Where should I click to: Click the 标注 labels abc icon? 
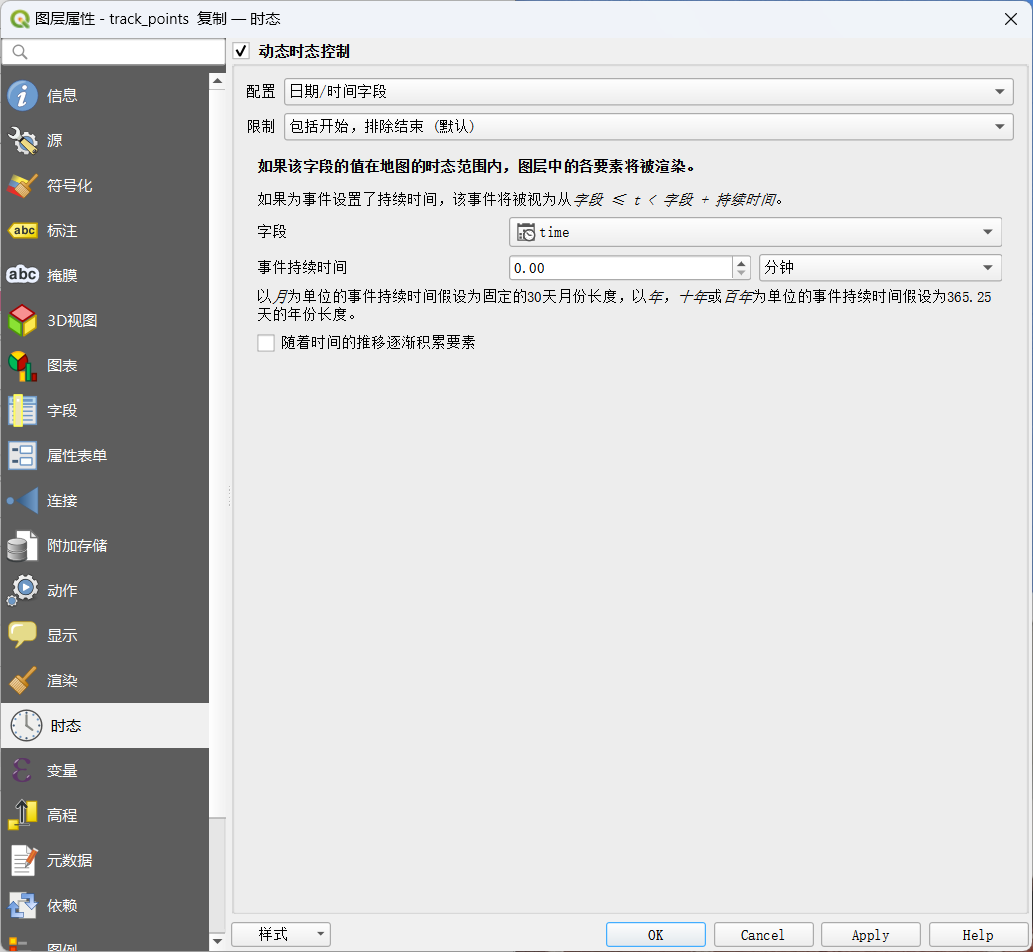[x=22, y=231]
